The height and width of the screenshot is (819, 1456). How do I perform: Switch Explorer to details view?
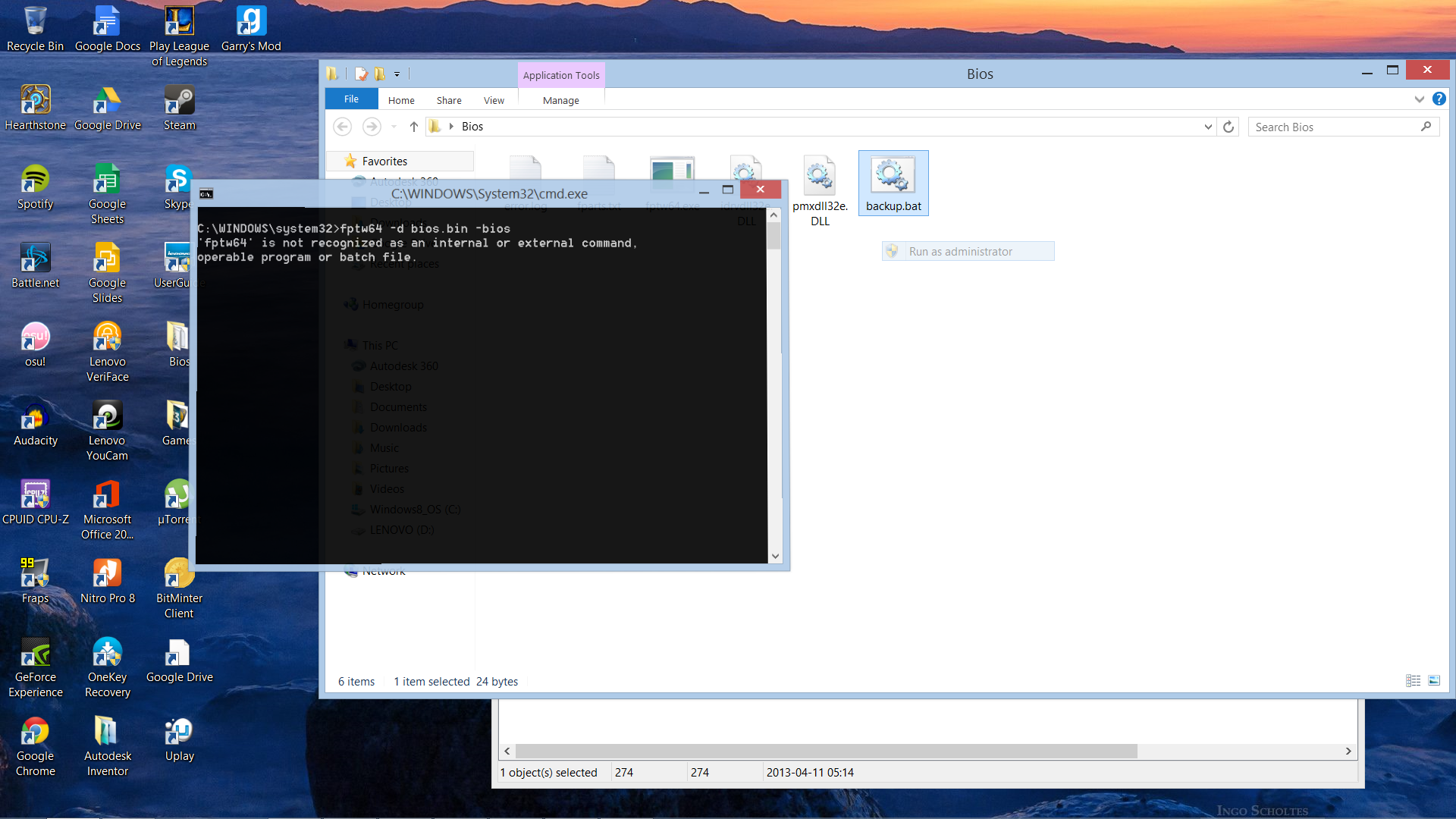coord(1414,680)
